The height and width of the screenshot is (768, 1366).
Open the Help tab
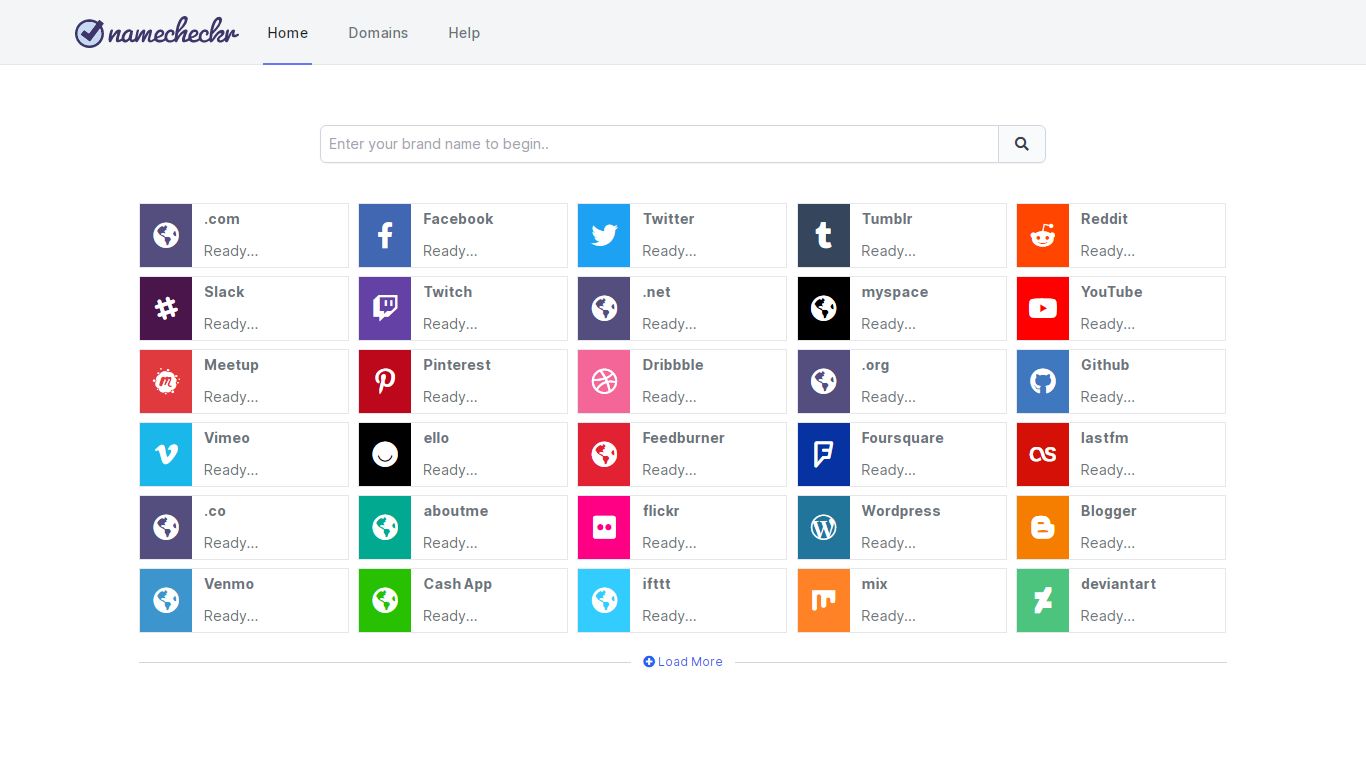point(464,33)
